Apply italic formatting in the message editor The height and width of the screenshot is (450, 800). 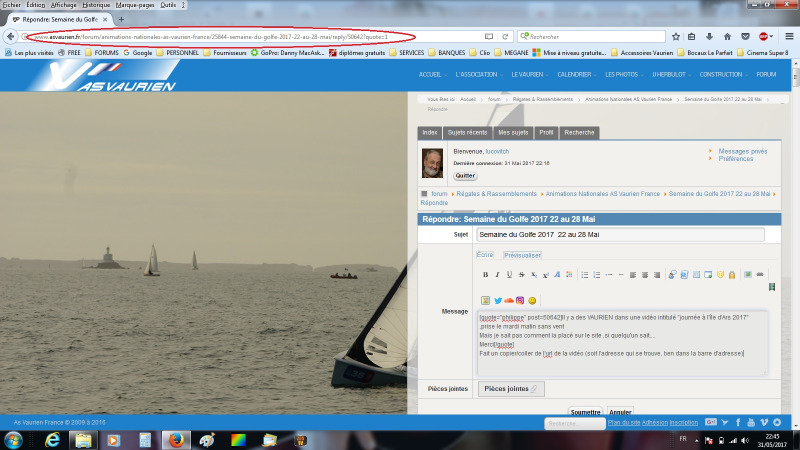coord(497,274)
